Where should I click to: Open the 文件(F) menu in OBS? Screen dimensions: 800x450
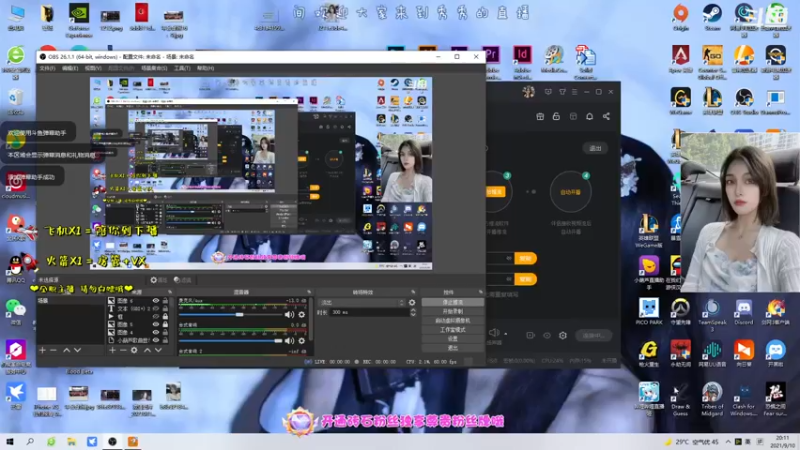[x=47, y=68]
